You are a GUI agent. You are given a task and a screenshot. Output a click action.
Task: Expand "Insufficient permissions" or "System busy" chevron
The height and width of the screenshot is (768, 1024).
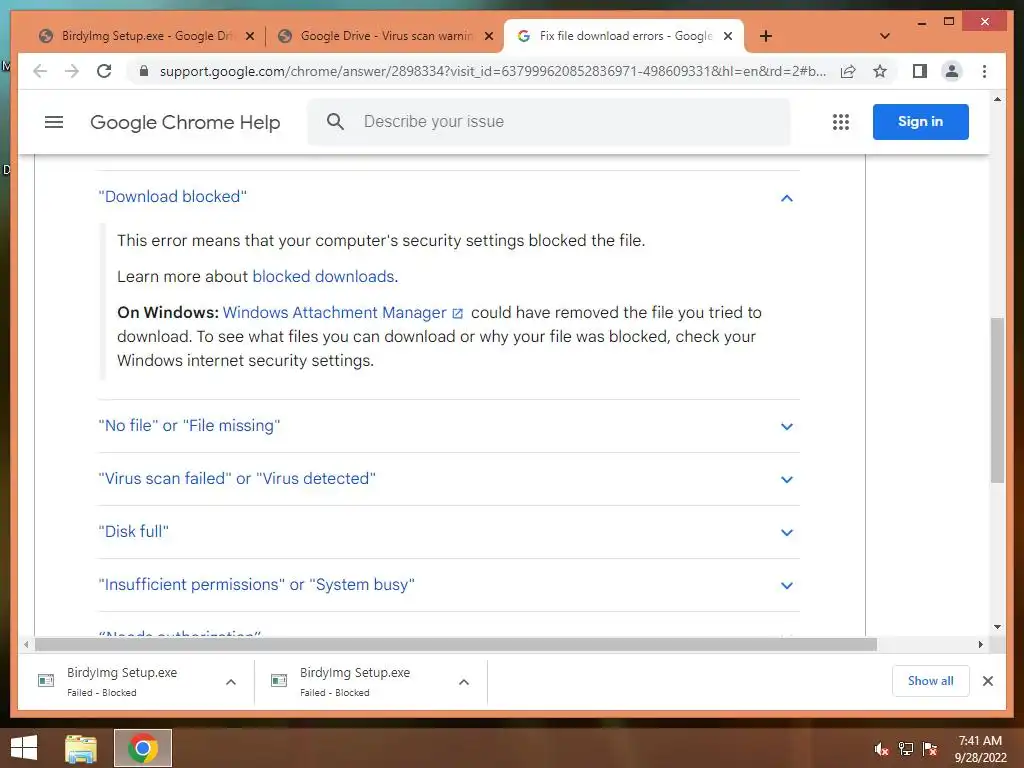(x=786, y=586)
